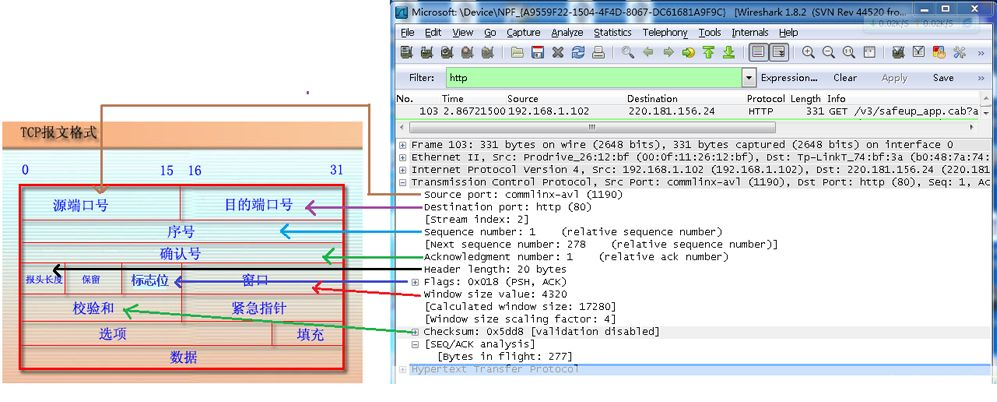Click in the http filter input field

(594, 78)
